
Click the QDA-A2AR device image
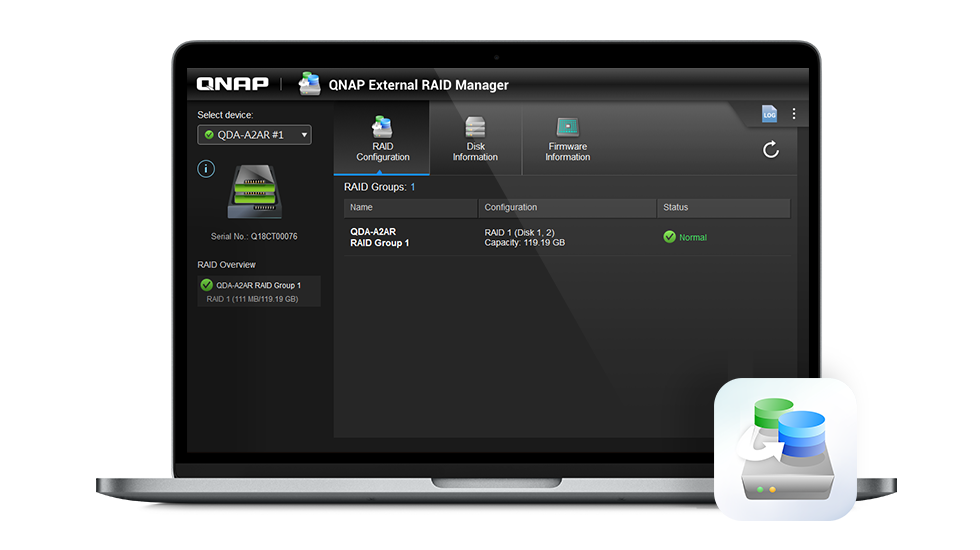click(x=254, y=191)
